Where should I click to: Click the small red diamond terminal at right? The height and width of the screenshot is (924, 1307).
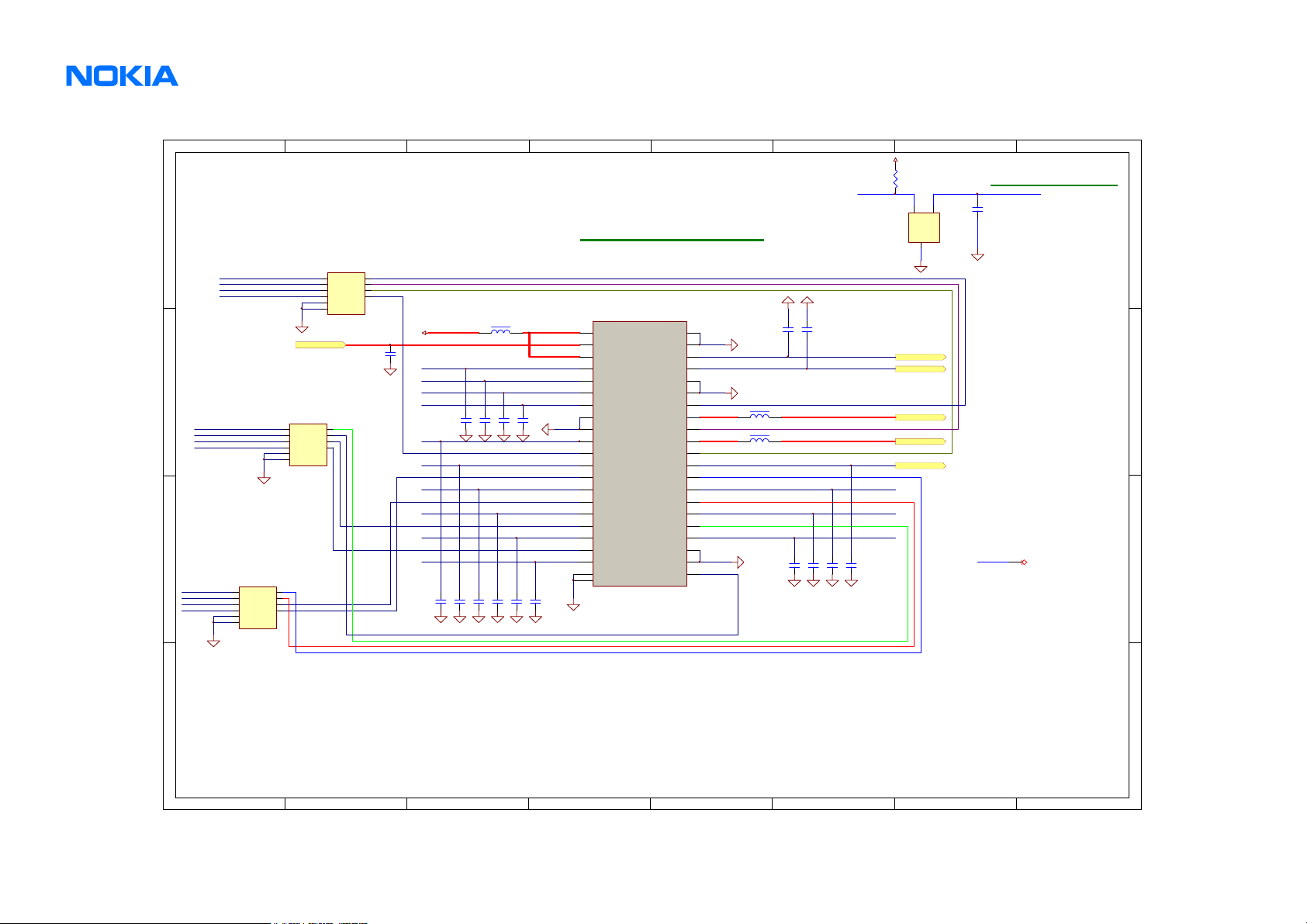(1024, 562)
